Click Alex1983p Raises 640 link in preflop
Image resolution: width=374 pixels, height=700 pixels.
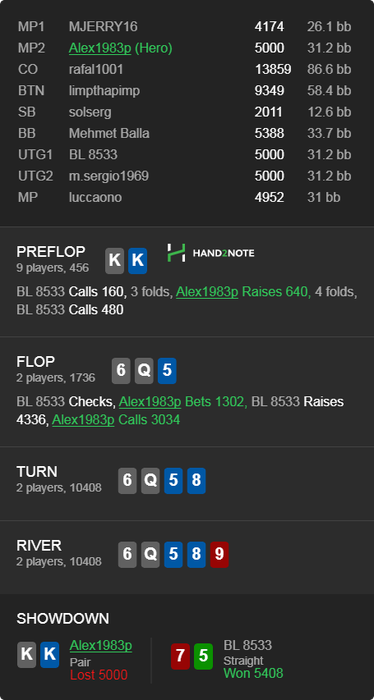coord(243,292)
